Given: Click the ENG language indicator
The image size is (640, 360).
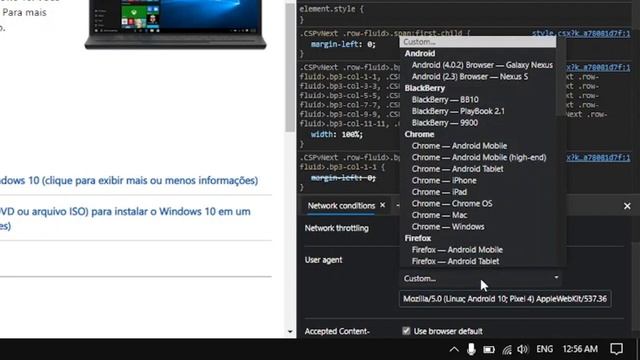Looking at the screenshot, I should 544,349.
